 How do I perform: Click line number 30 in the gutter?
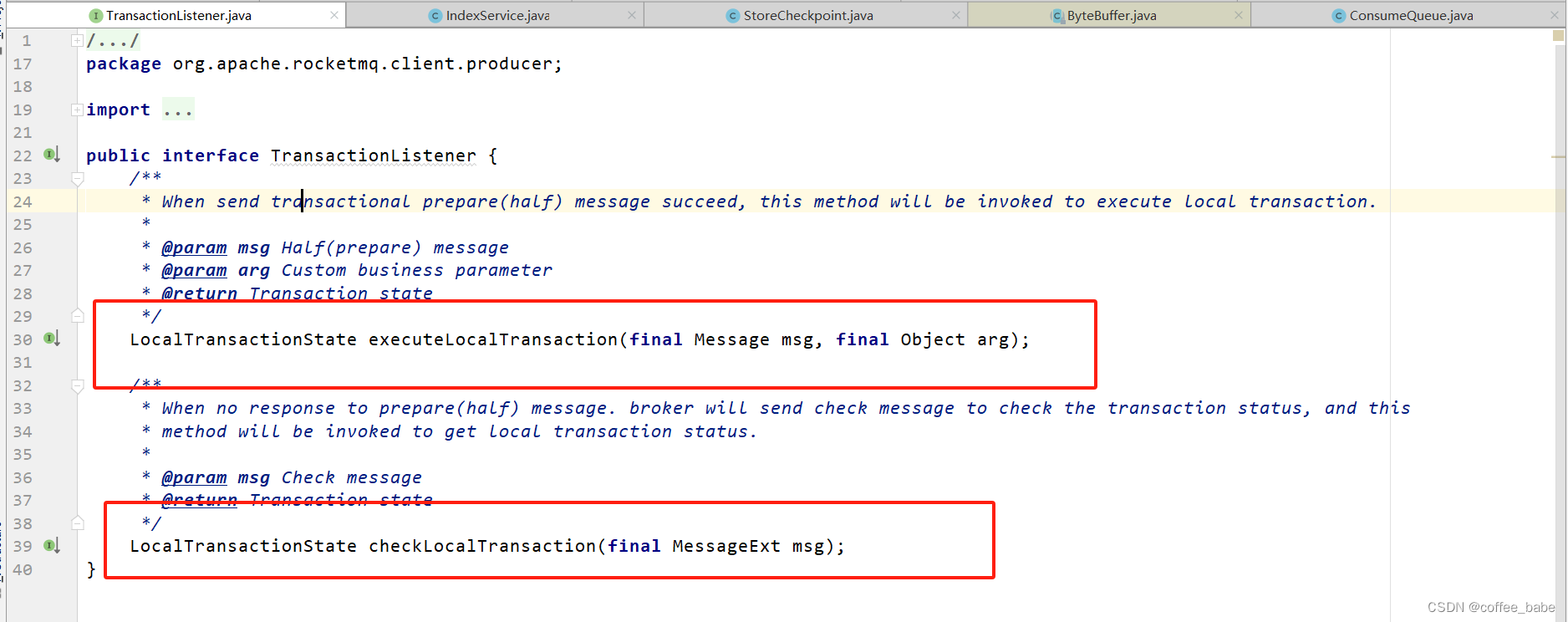click(23, 339)
